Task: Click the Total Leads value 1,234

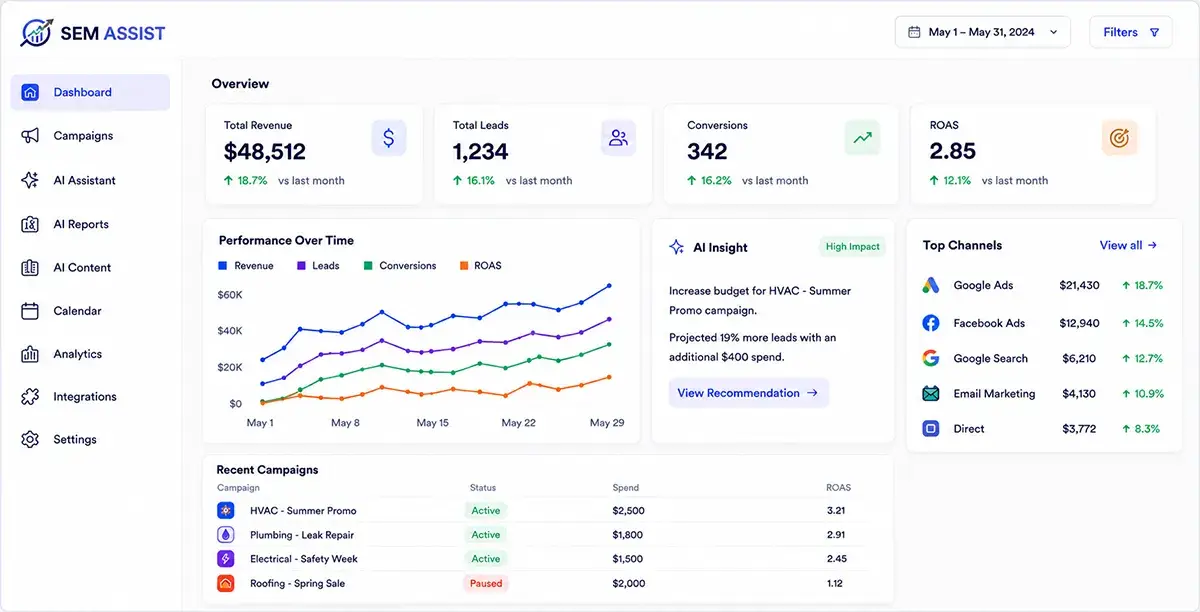Action: [x=481, y=152]
